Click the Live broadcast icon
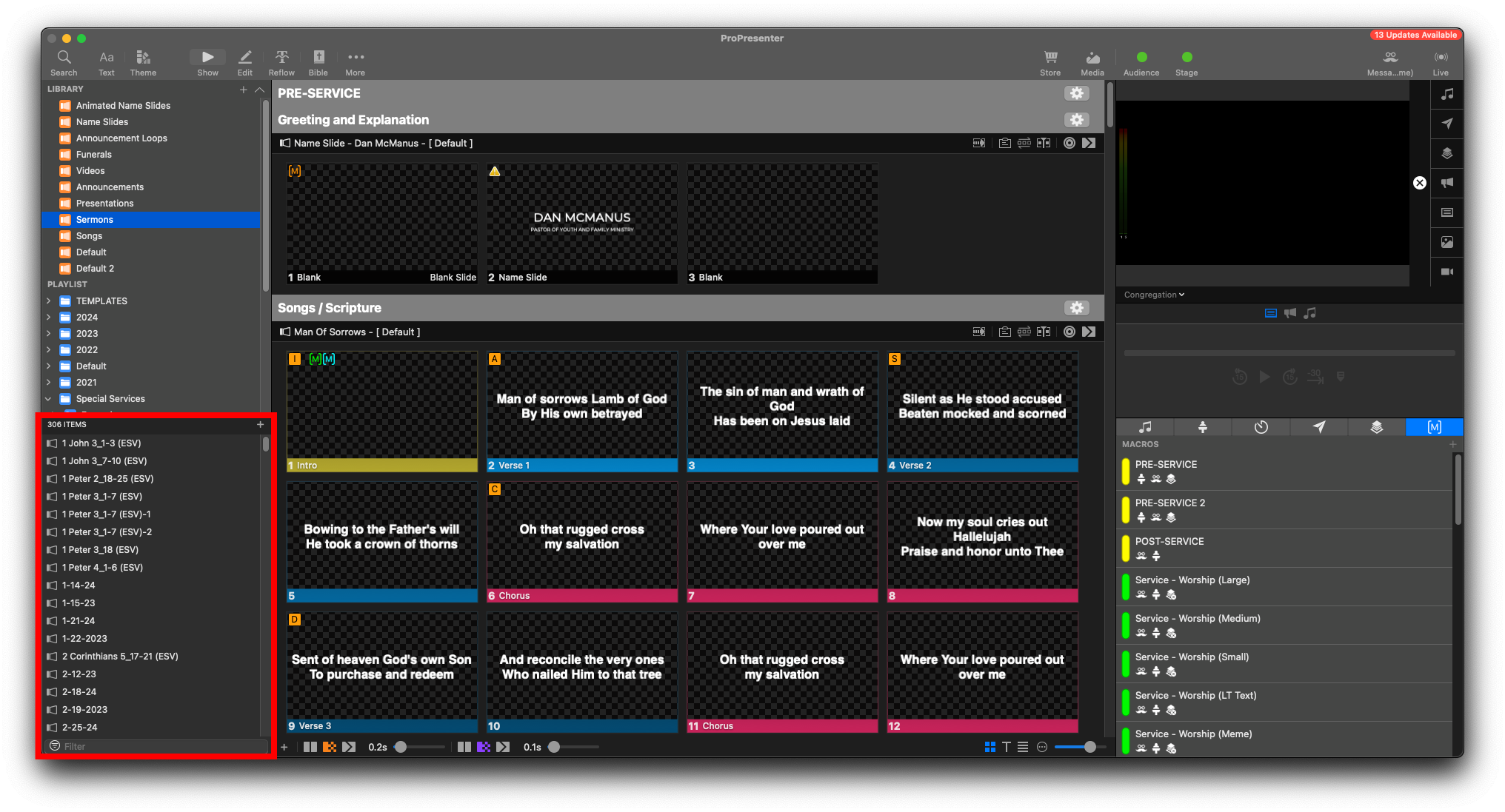Image resolution: width=1505 pixels, height=812 pixels. (x=1441, y=58)
